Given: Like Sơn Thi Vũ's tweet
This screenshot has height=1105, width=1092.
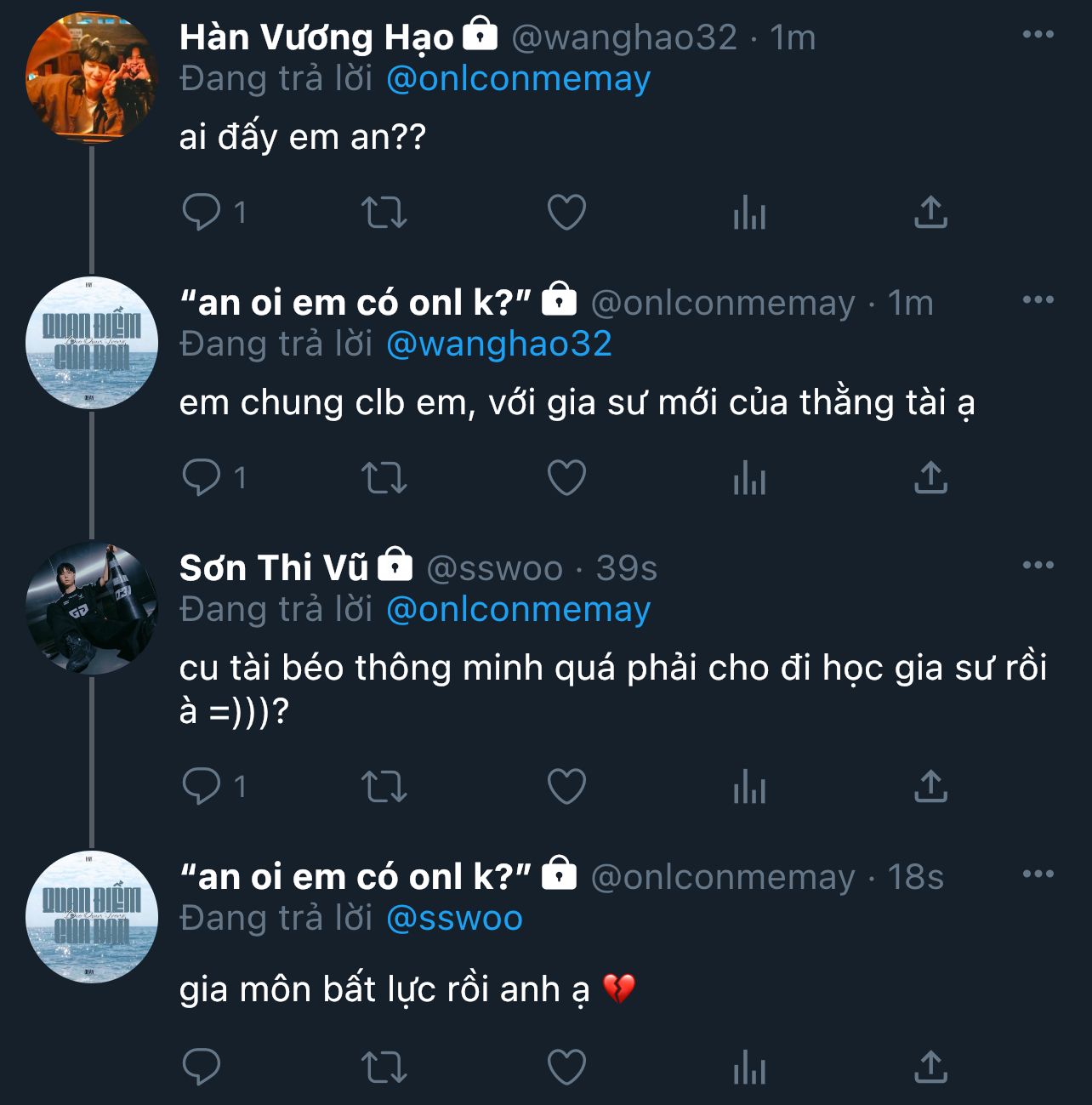Looking at the screenshot, I should [x=566, y=787].
